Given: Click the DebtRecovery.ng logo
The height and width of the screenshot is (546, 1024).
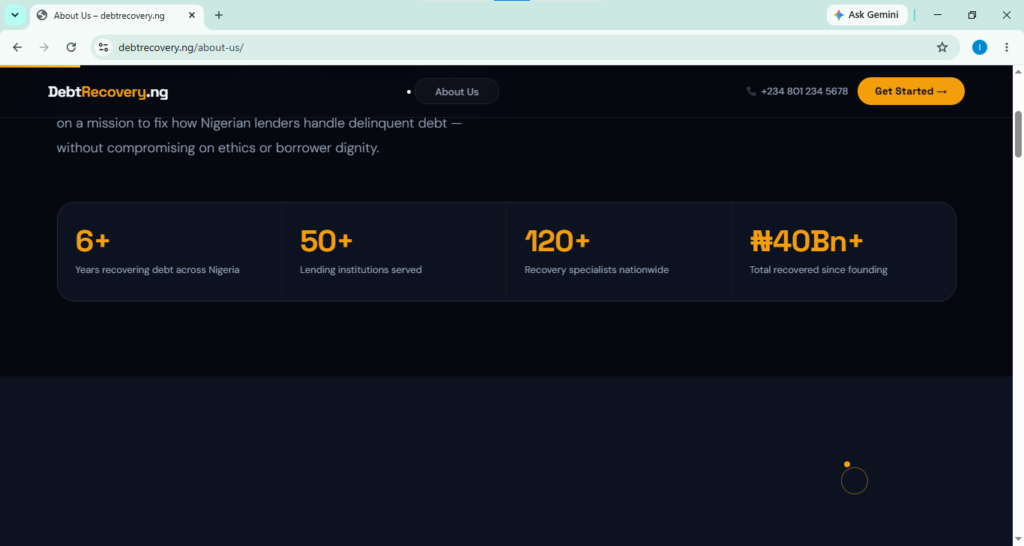Looking at the screenshot, I should point(108,92).
